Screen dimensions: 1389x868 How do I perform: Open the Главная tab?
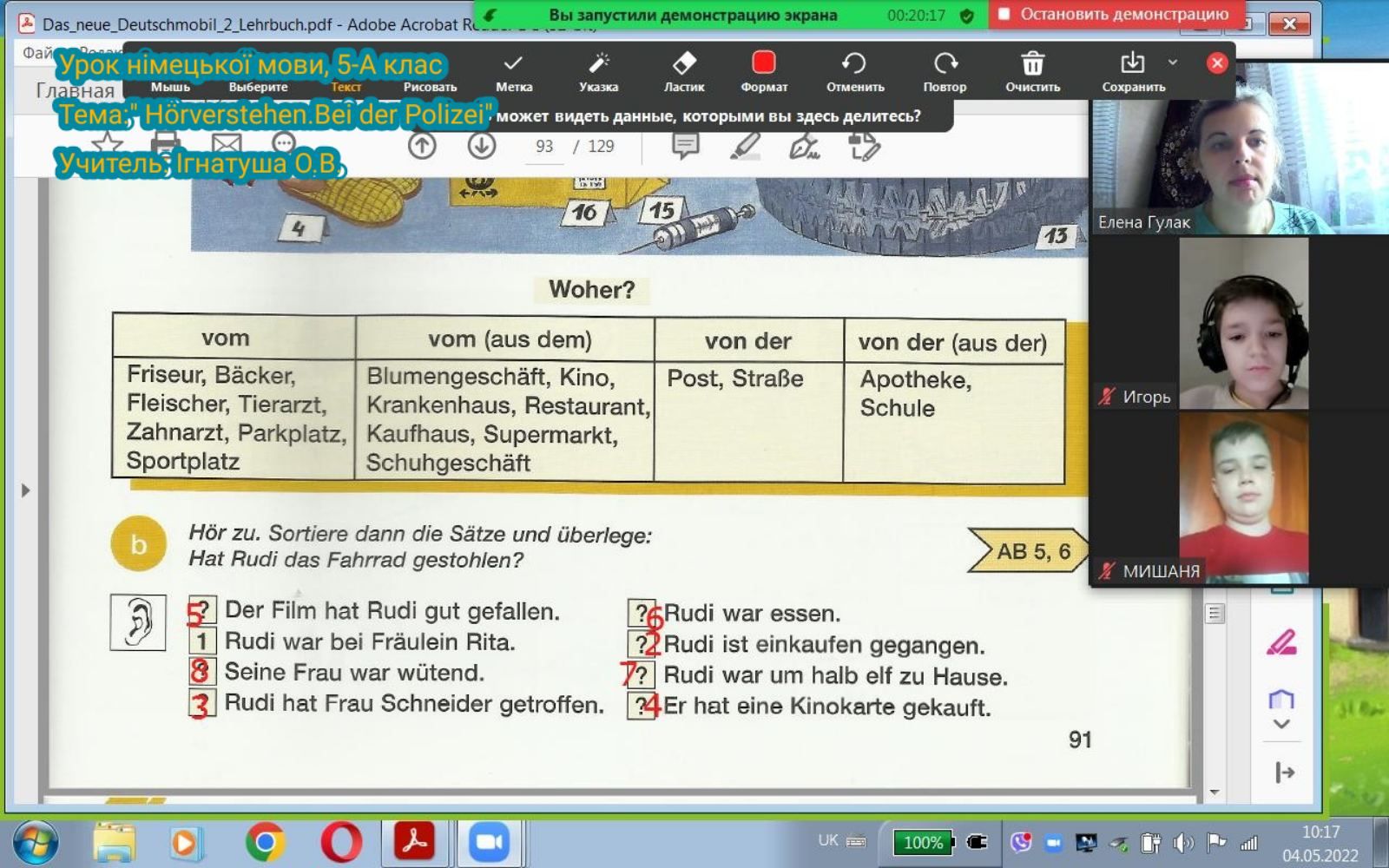[75, 90]
